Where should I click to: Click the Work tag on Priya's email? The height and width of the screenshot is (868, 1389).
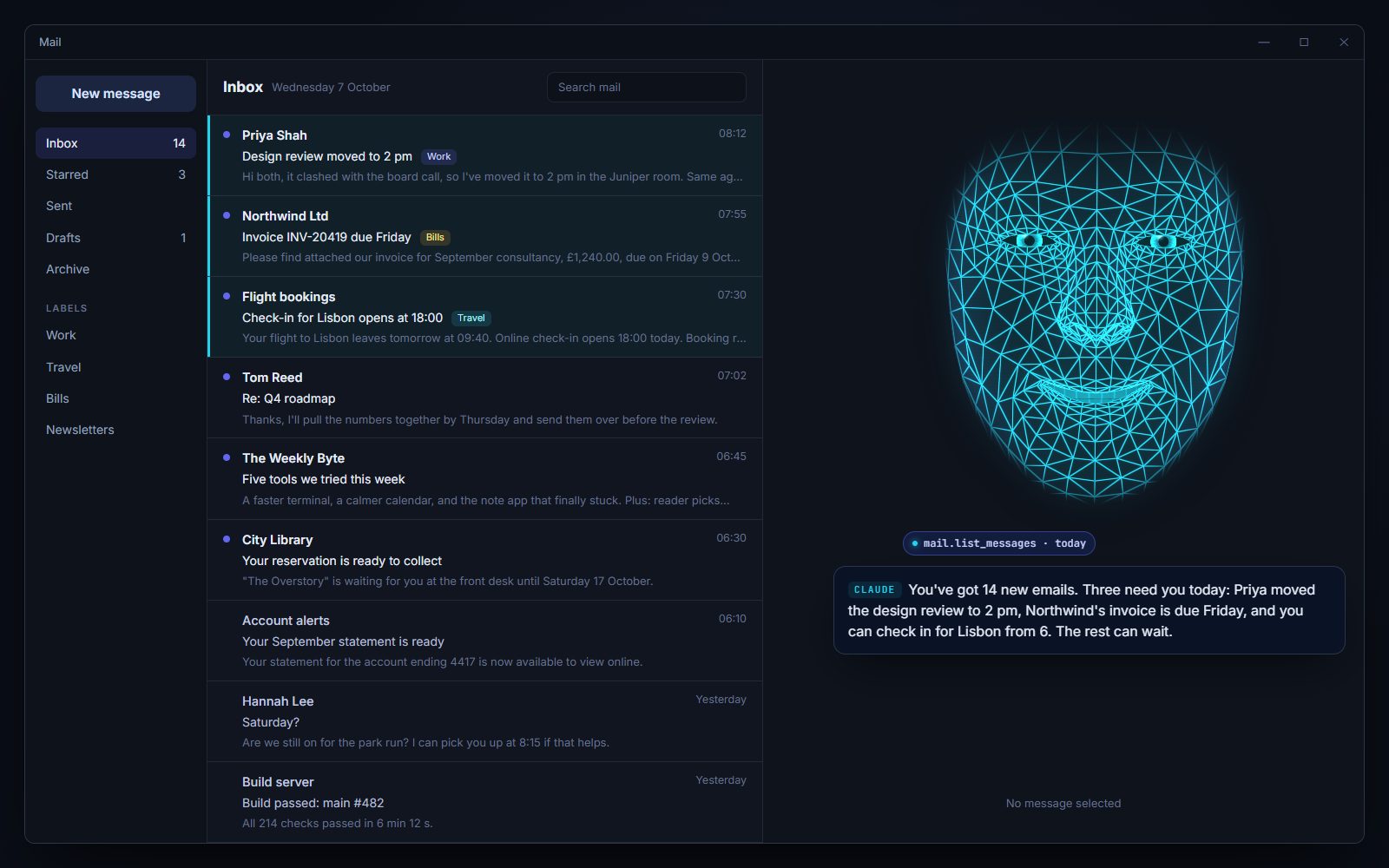tap(438, 157)
